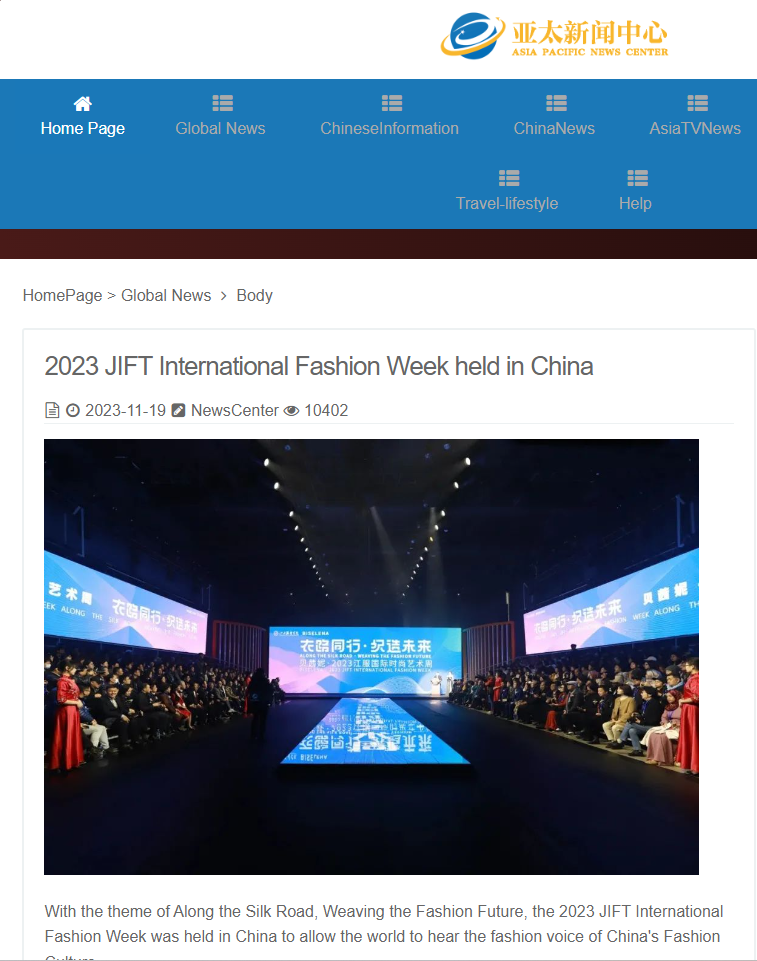Click the clock icon beside 2023-11-19

[73, 411]
